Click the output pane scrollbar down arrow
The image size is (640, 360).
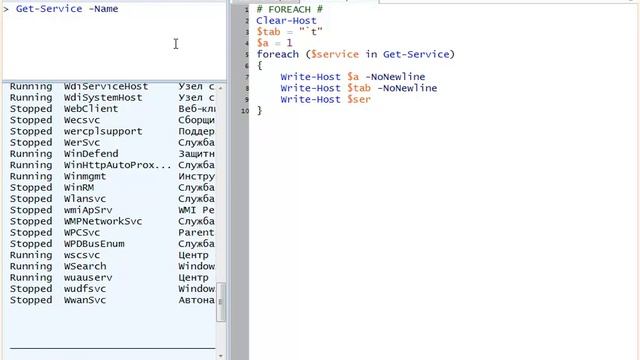(x=220, y=356)
